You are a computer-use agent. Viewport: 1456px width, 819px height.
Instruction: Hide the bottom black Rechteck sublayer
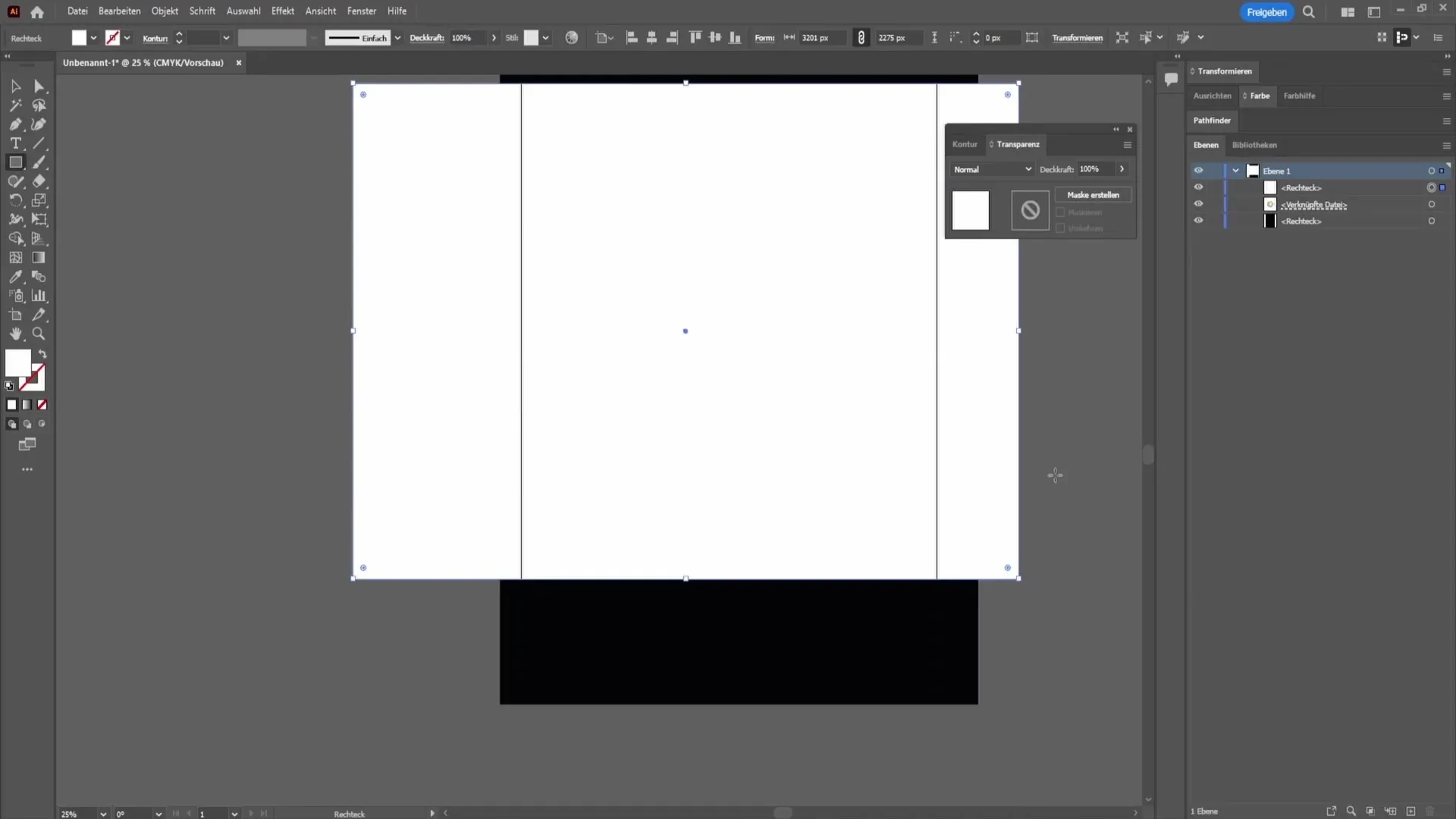(x=1198, y=221)
